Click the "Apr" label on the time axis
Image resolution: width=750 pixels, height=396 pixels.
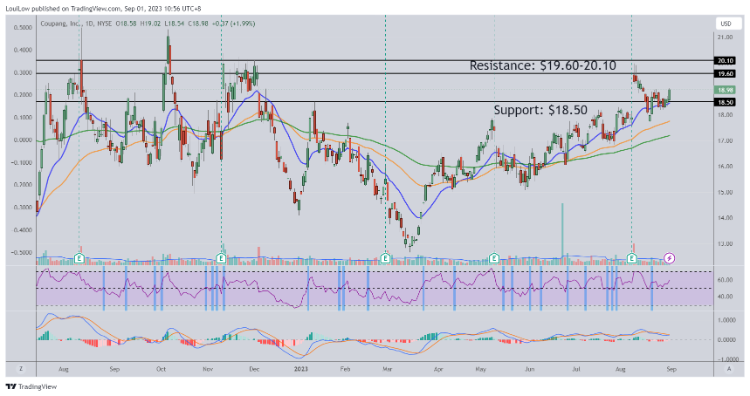click(x=438, y=369)
